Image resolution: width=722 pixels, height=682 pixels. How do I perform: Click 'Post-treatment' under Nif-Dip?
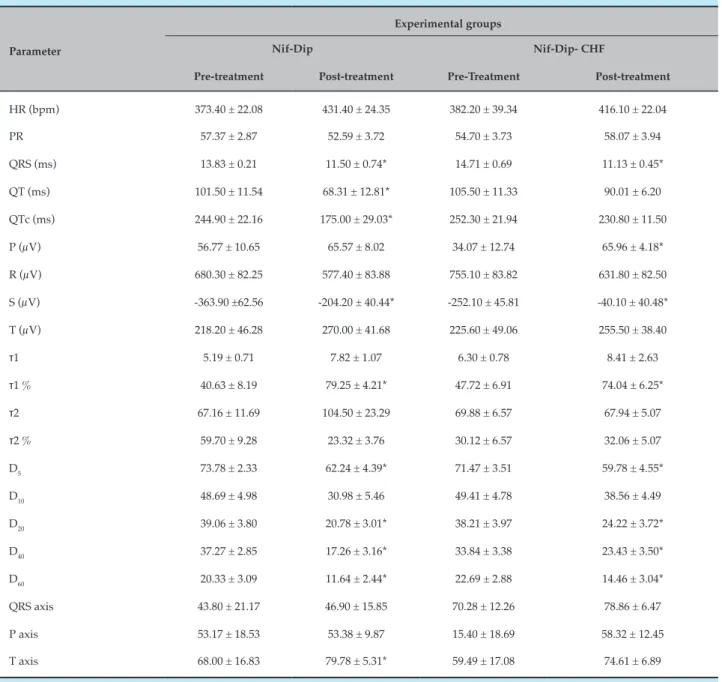tap(356, 76)
